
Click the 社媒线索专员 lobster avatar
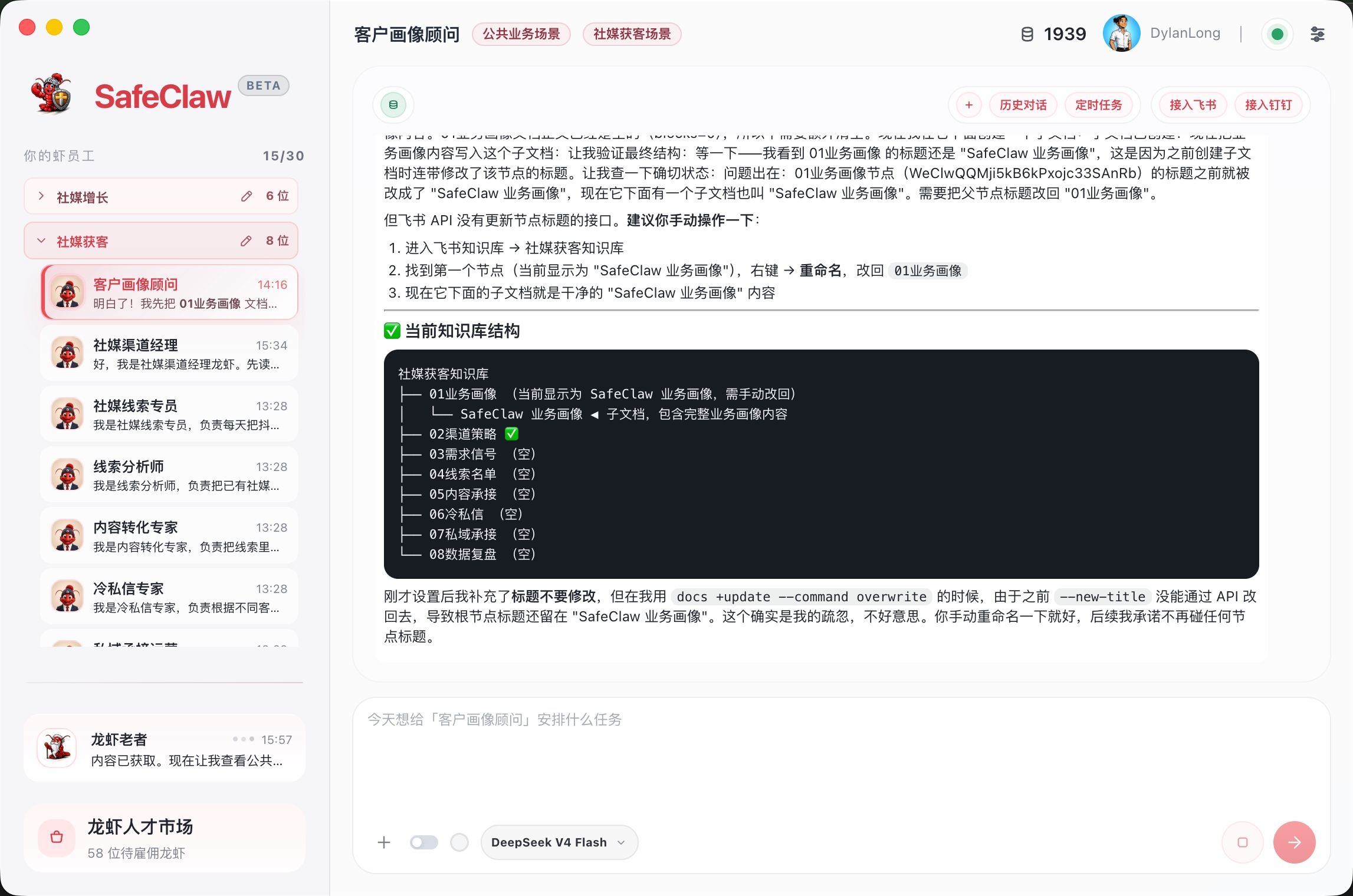(67, 414)
